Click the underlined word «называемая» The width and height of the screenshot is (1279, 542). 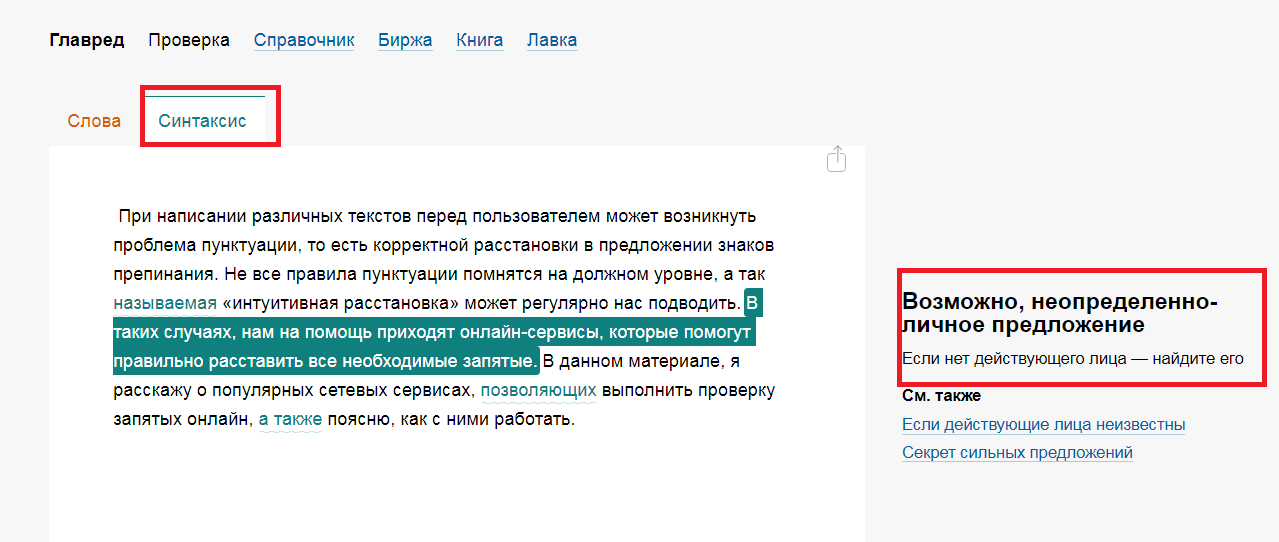click(165, 303)
